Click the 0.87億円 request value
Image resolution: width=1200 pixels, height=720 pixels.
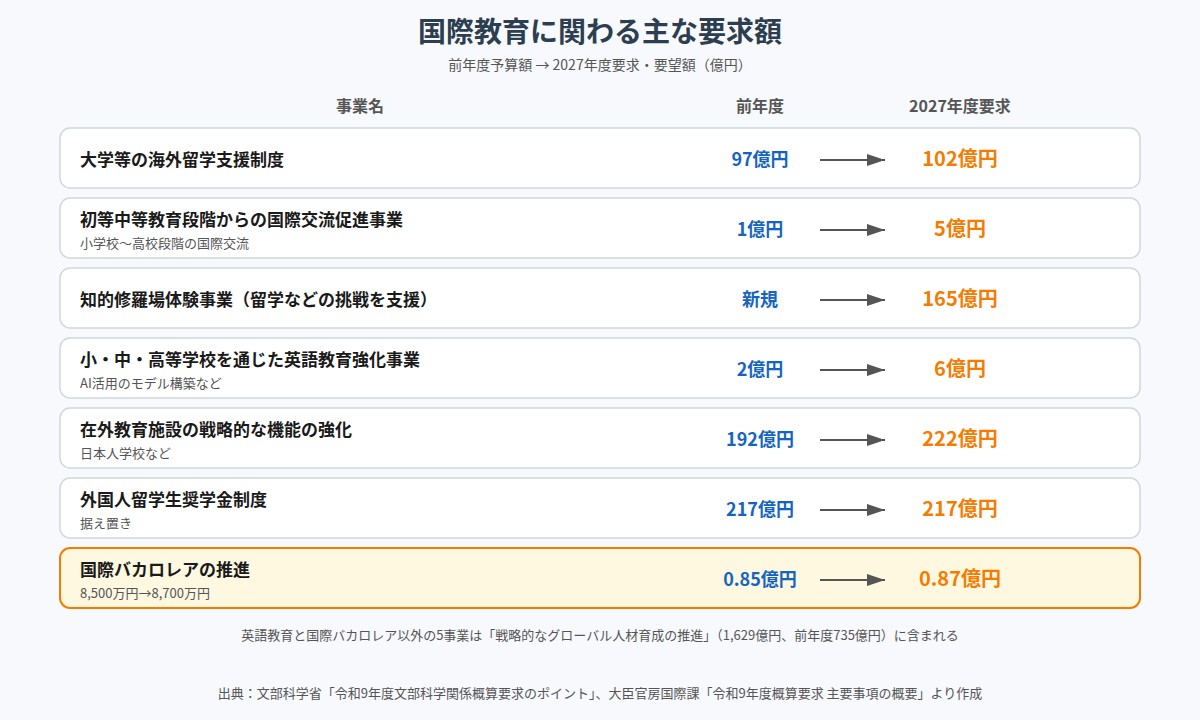click(960, 579)
